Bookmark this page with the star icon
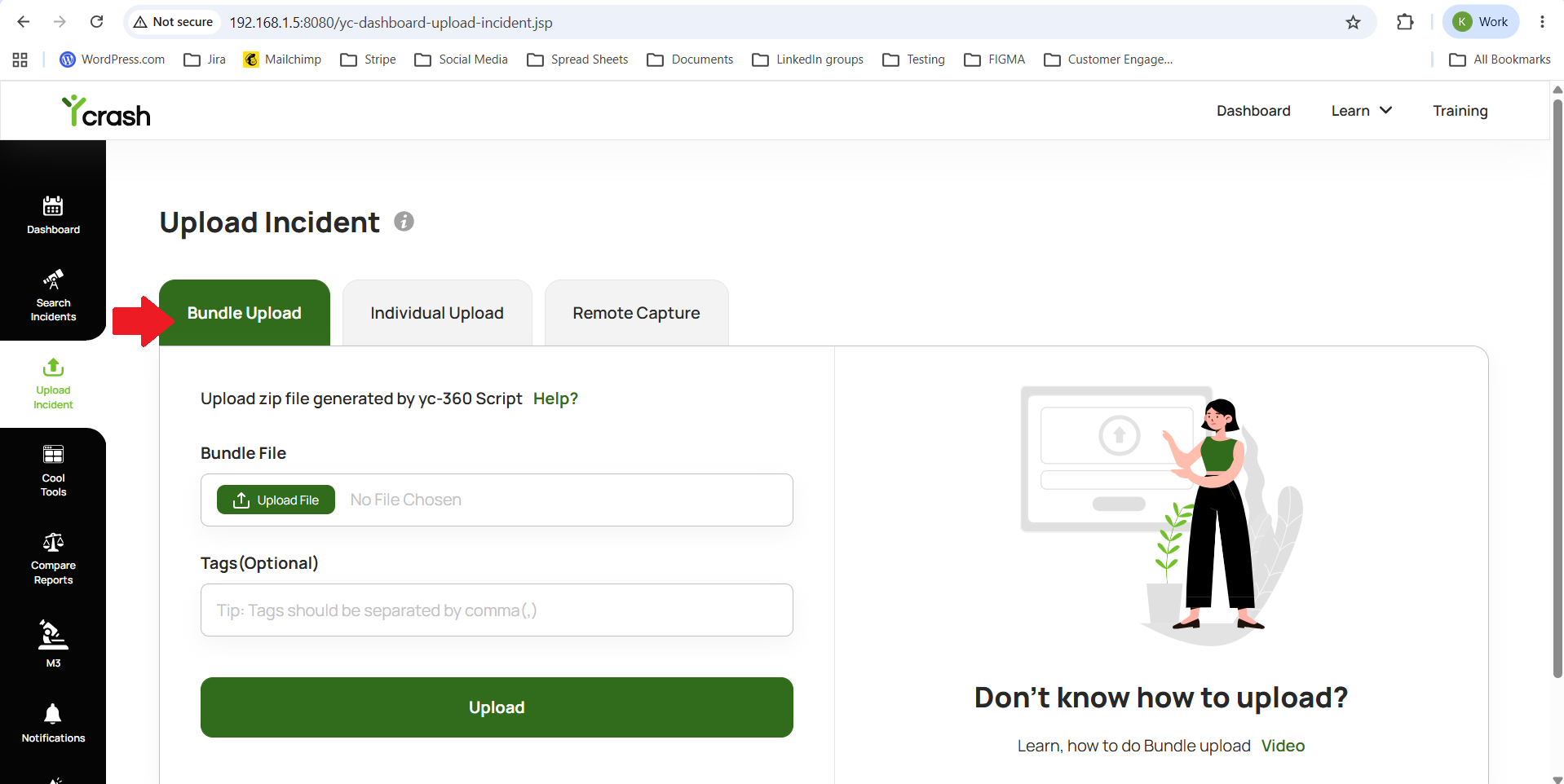1564x784 pixels. click(1353, 22)
